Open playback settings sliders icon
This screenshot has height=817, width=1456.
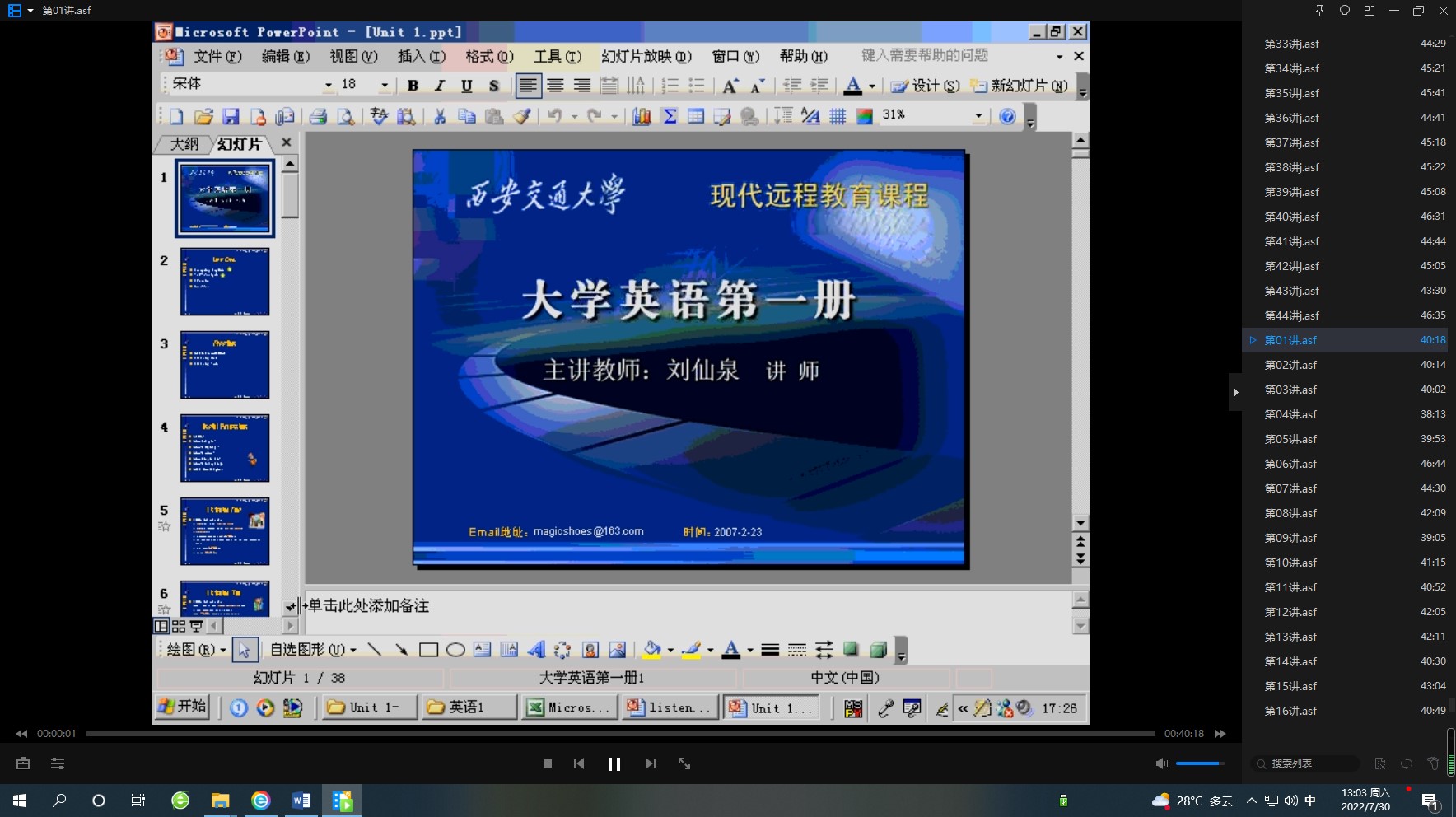(58, 763)
